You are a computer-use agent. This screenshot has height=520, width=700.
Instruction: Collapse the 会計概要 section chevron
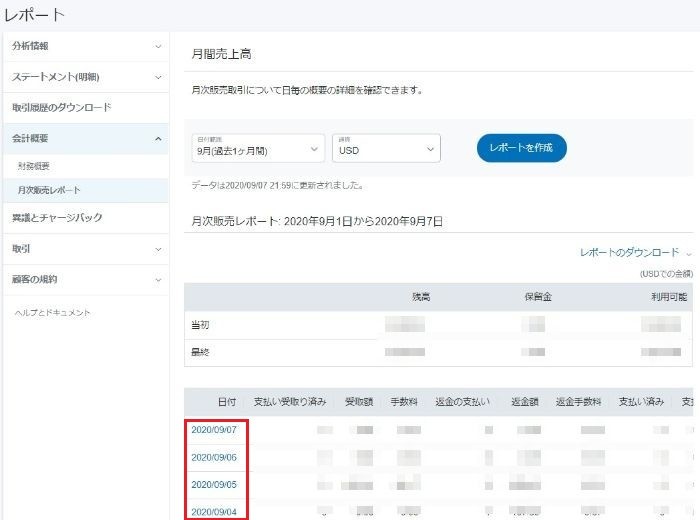158,139
